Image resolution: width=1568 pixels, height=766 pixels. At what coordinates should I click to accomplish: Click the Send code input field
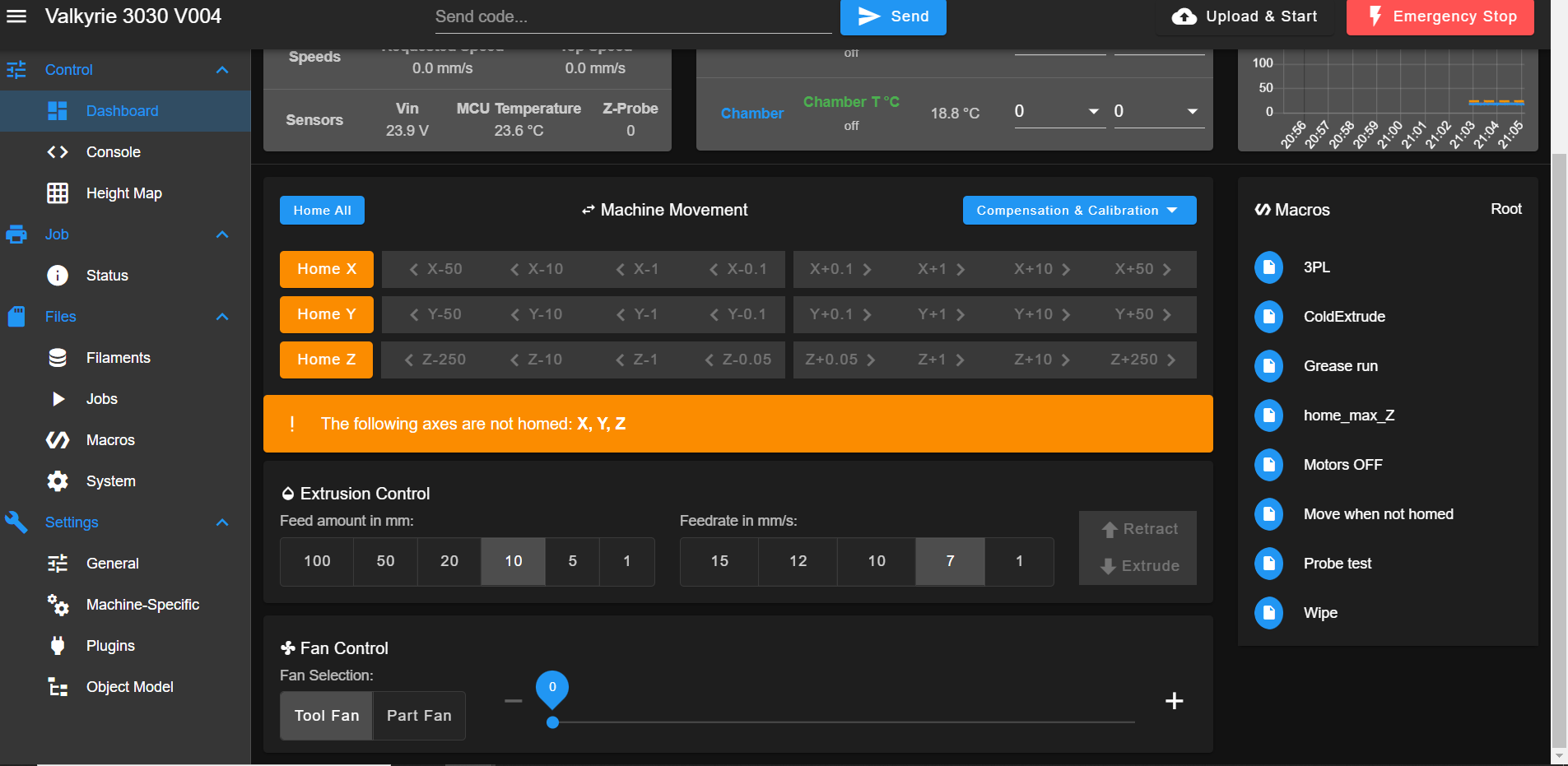coord(633,16)
